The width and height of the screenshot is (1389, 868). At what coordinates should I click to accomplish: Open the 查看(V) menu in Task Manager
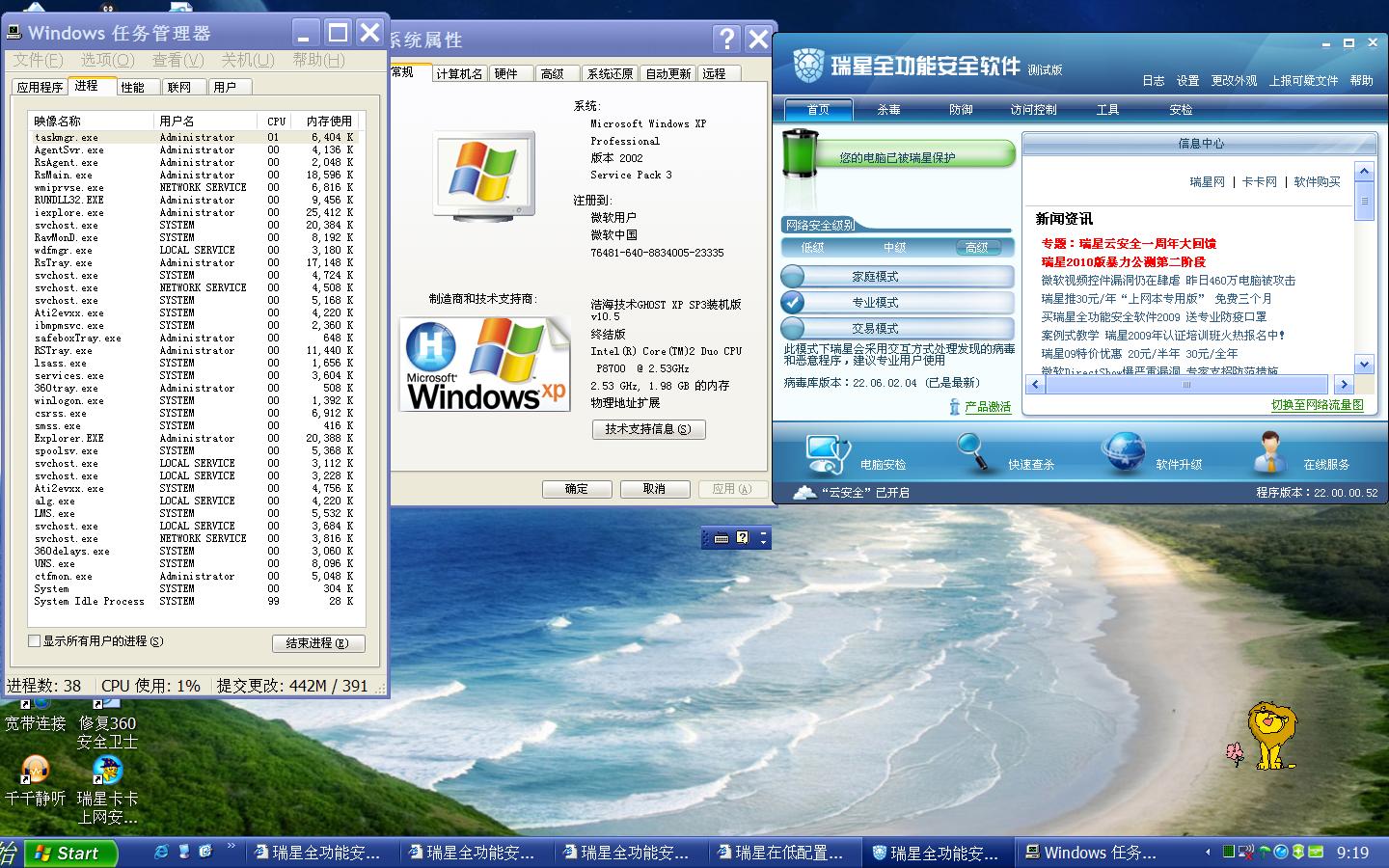coord(177,60)
